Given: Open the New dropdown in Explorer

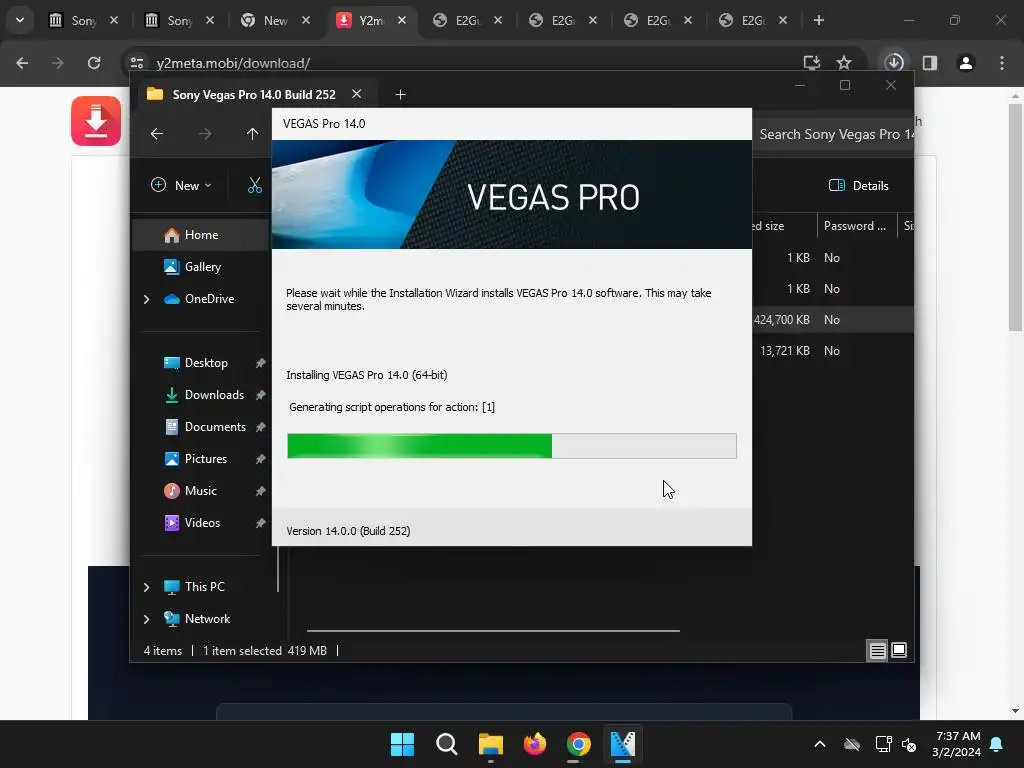Looking at the screenshot, I should (181, 185).
